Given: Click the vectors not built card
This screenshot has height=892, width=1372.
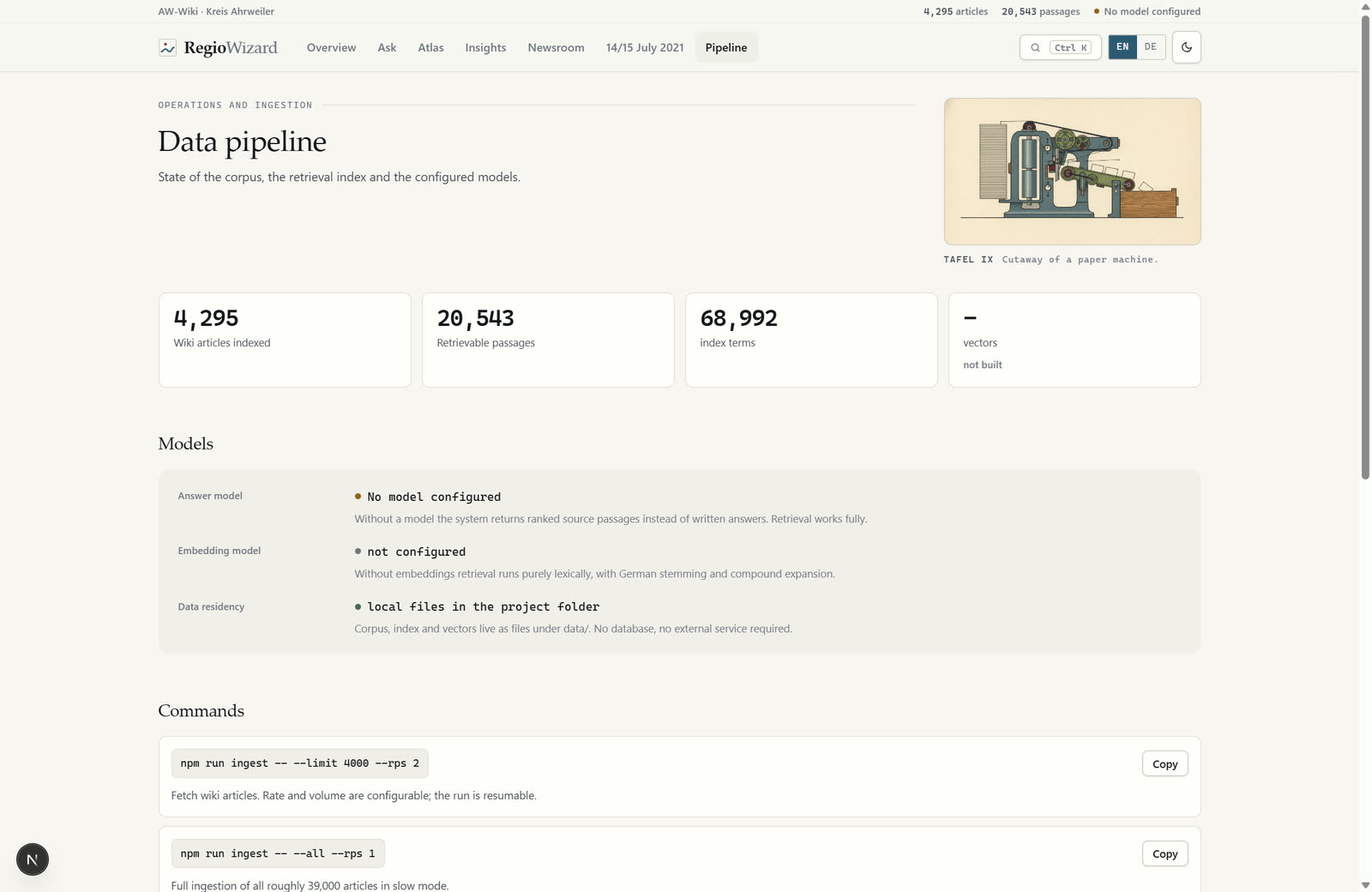Looking at the screenshot, I should click(x=1074, y=340).
